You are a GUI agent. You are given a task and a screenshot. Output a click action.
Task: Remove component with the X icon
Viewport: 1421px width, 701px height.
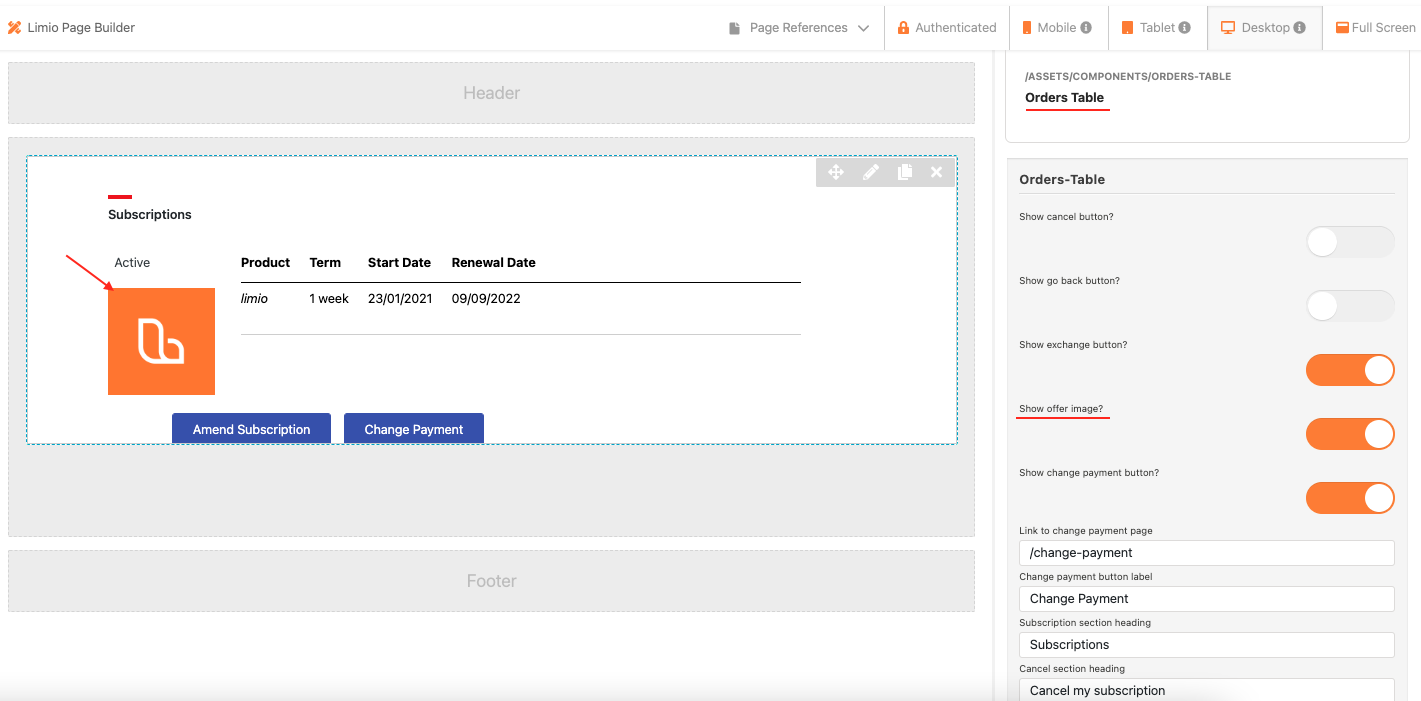tap(937, 172)
